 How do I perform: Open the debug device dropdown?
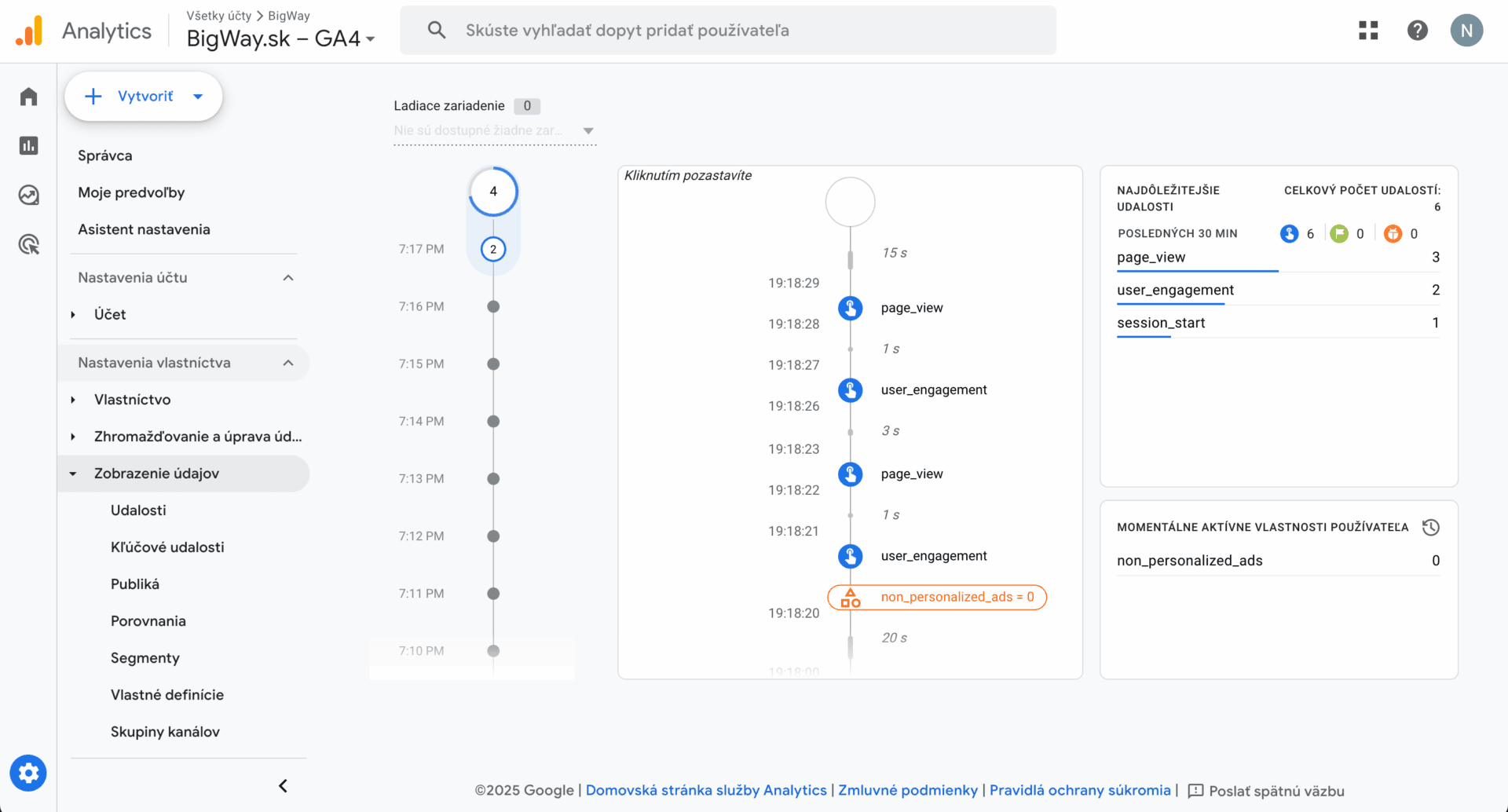click(494, 130)
